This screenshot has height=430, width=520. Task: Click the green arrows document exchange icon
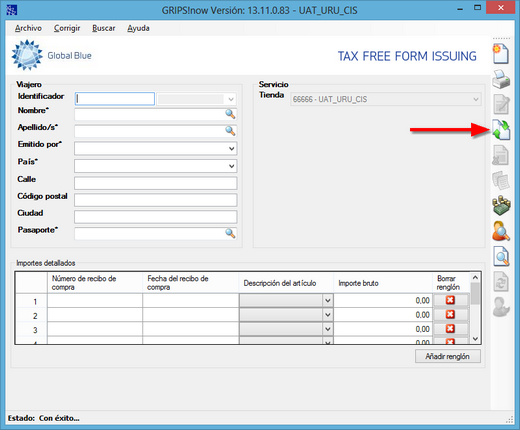click(501, 130)
